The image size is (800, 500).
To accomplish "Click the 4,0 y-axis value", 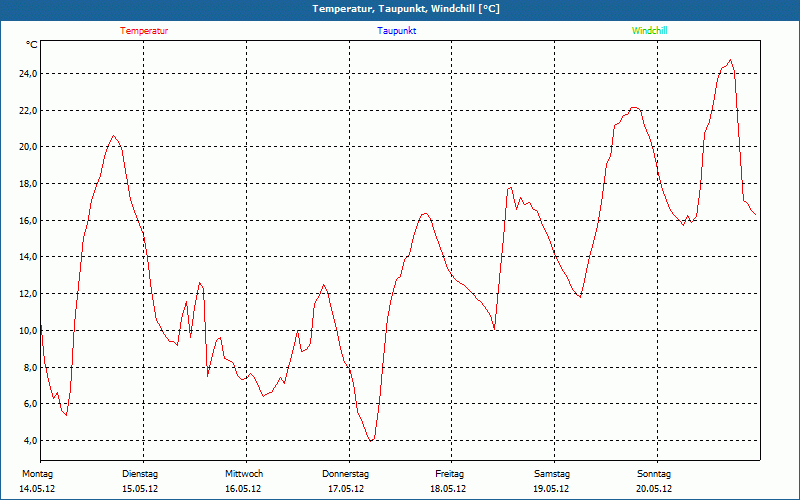I will (30, 440).
